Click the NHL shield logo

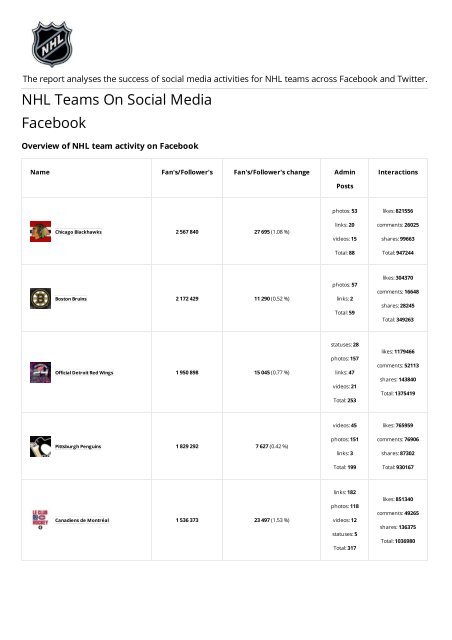coord(52,44)
